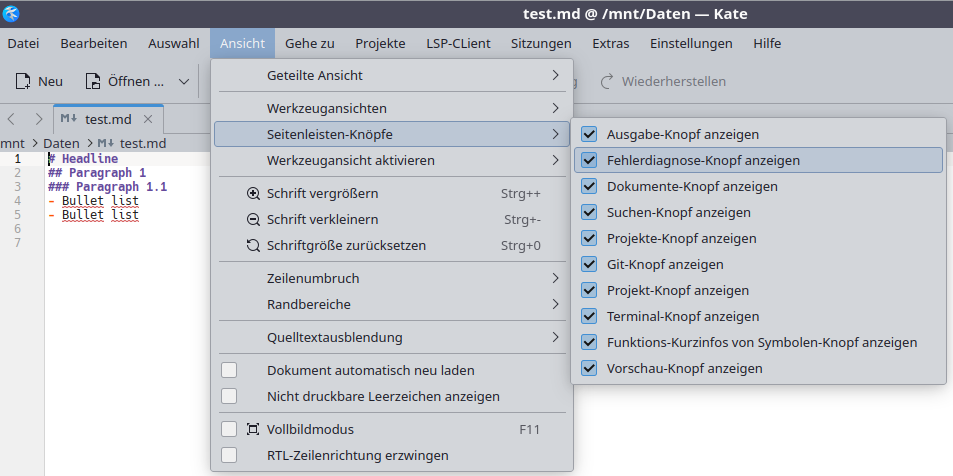The image size is (953, 476).
Task: Open the Extras menu
Action: 611,44
